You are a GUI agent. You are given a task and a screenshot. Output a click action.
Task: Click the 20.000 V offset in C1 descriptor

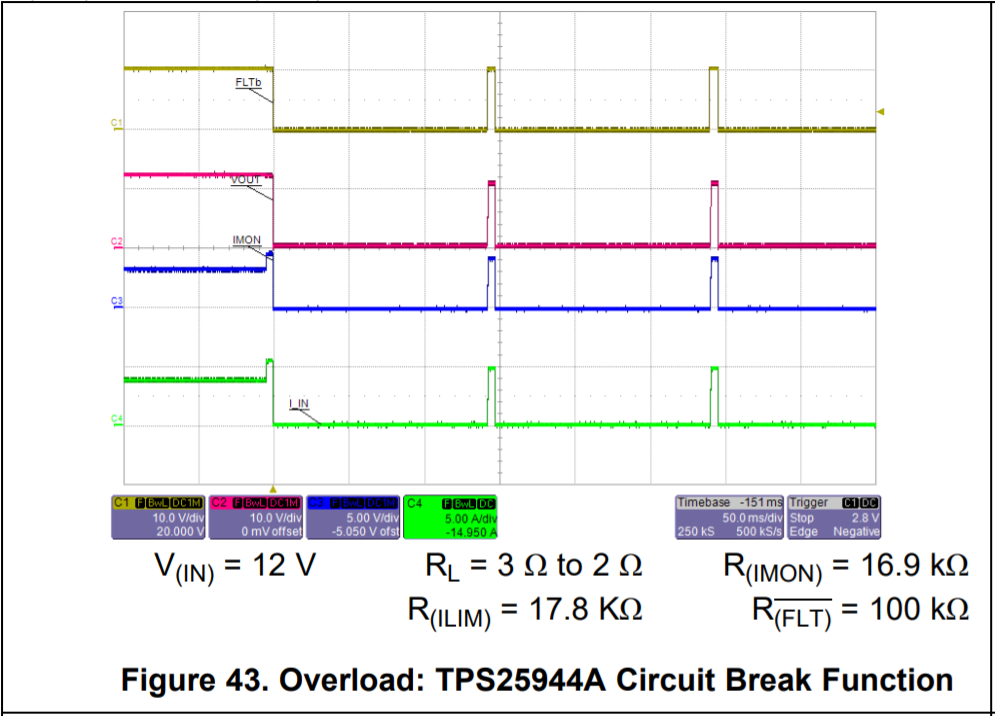(x=180, y=531)
